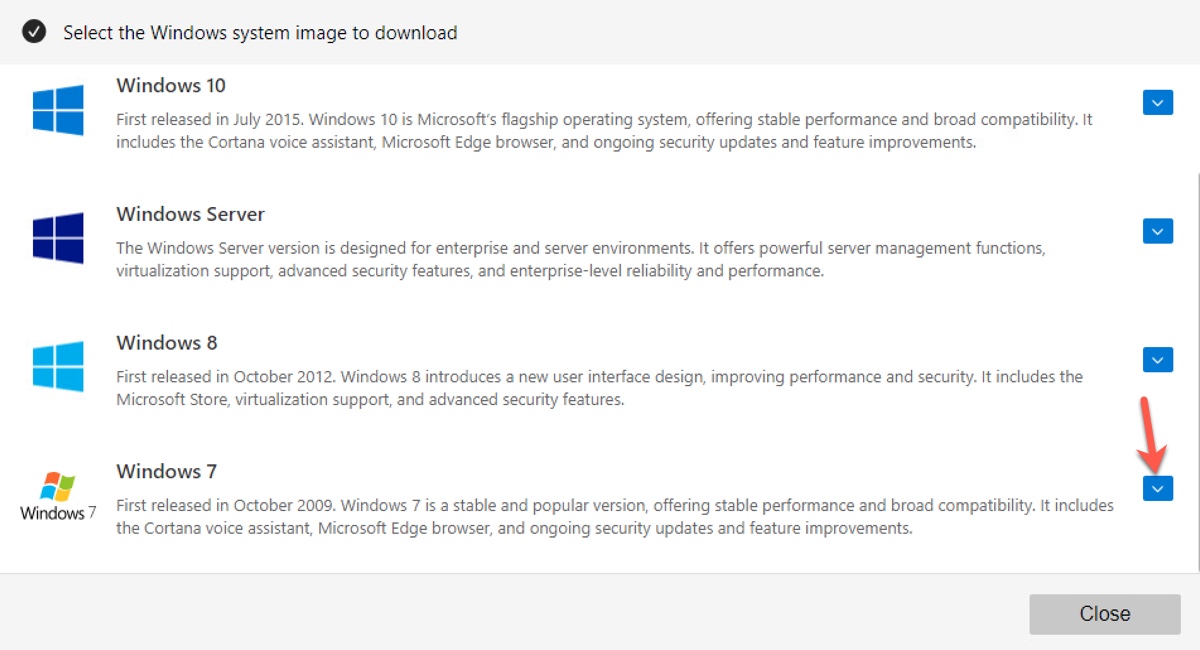This screenshot has width=1200, height=650.
Task: Click the Windows 8 description text
Action: click(x=598, y=388)
